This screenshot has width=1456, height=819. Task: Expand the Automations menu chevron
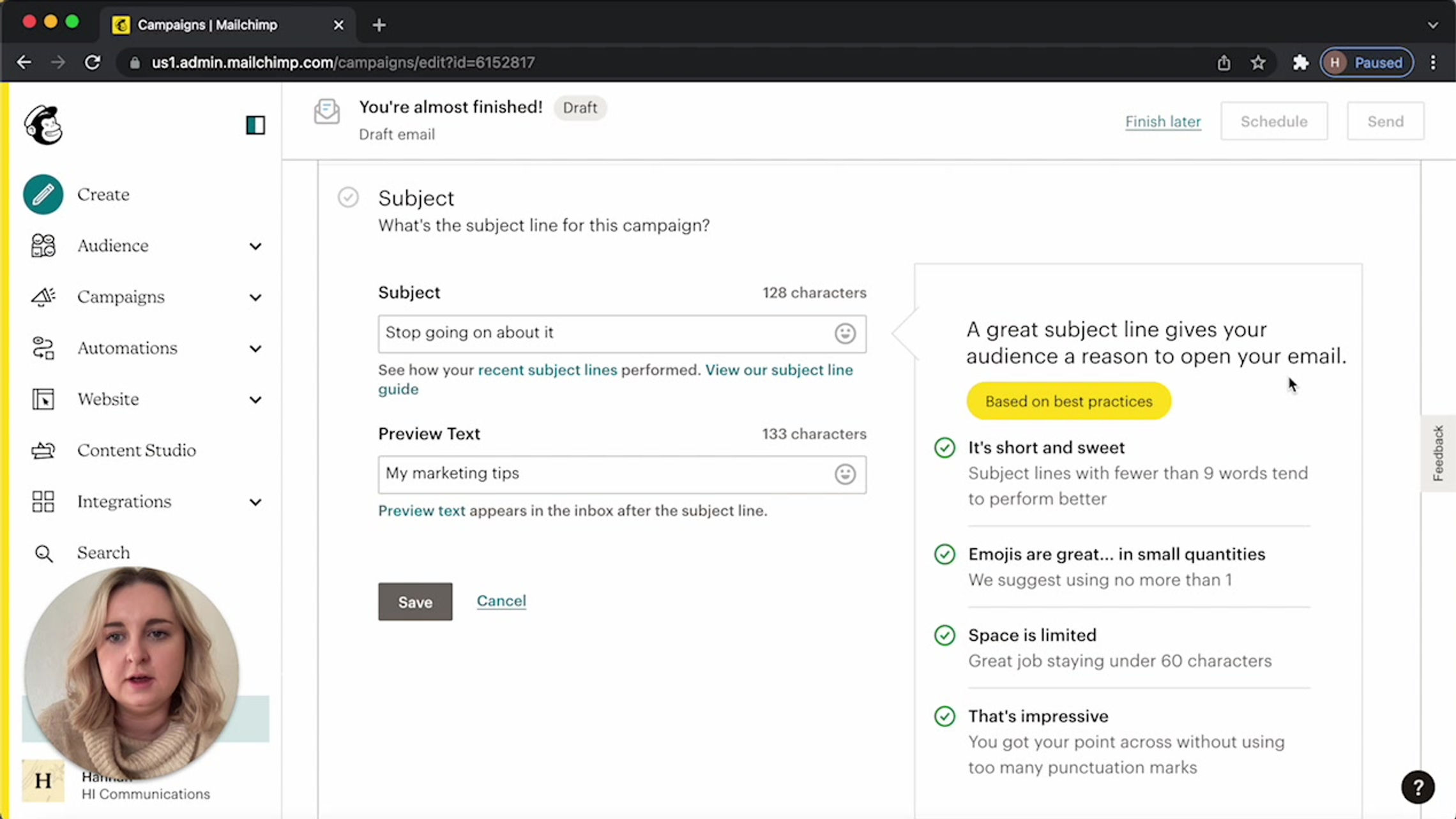255,349
